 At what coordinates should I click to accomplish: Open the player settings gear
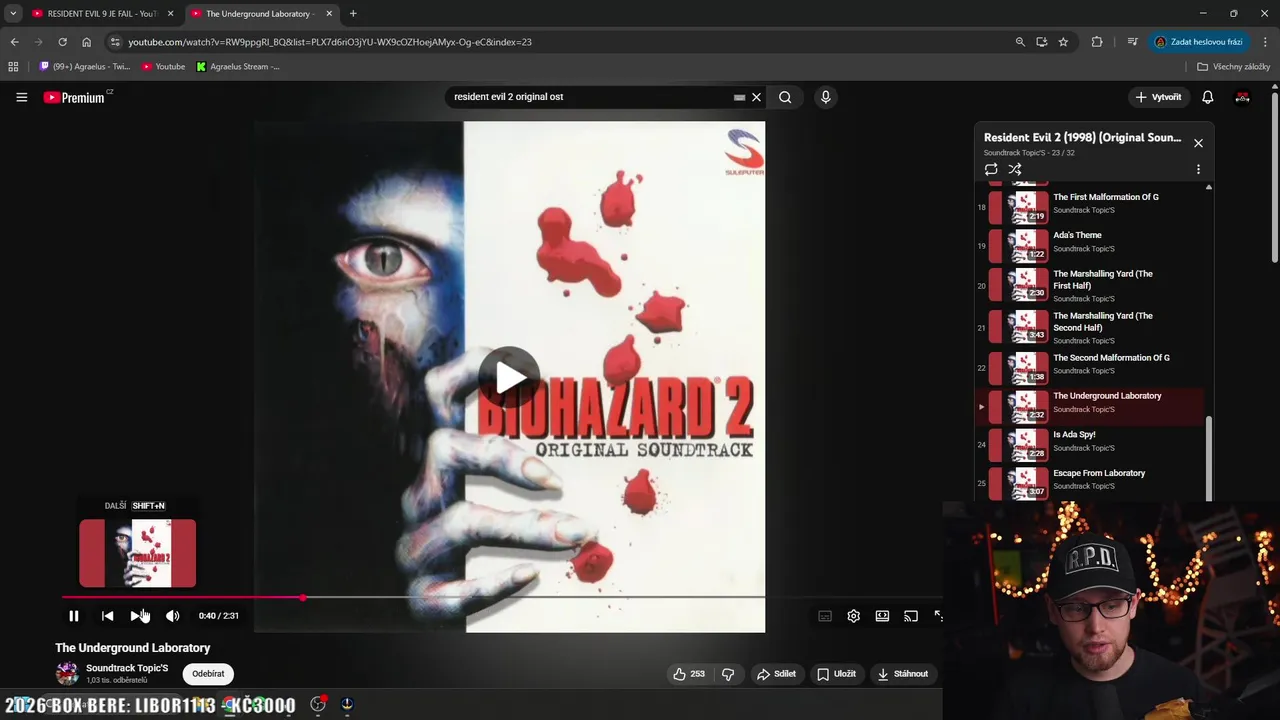coord(853,616)
